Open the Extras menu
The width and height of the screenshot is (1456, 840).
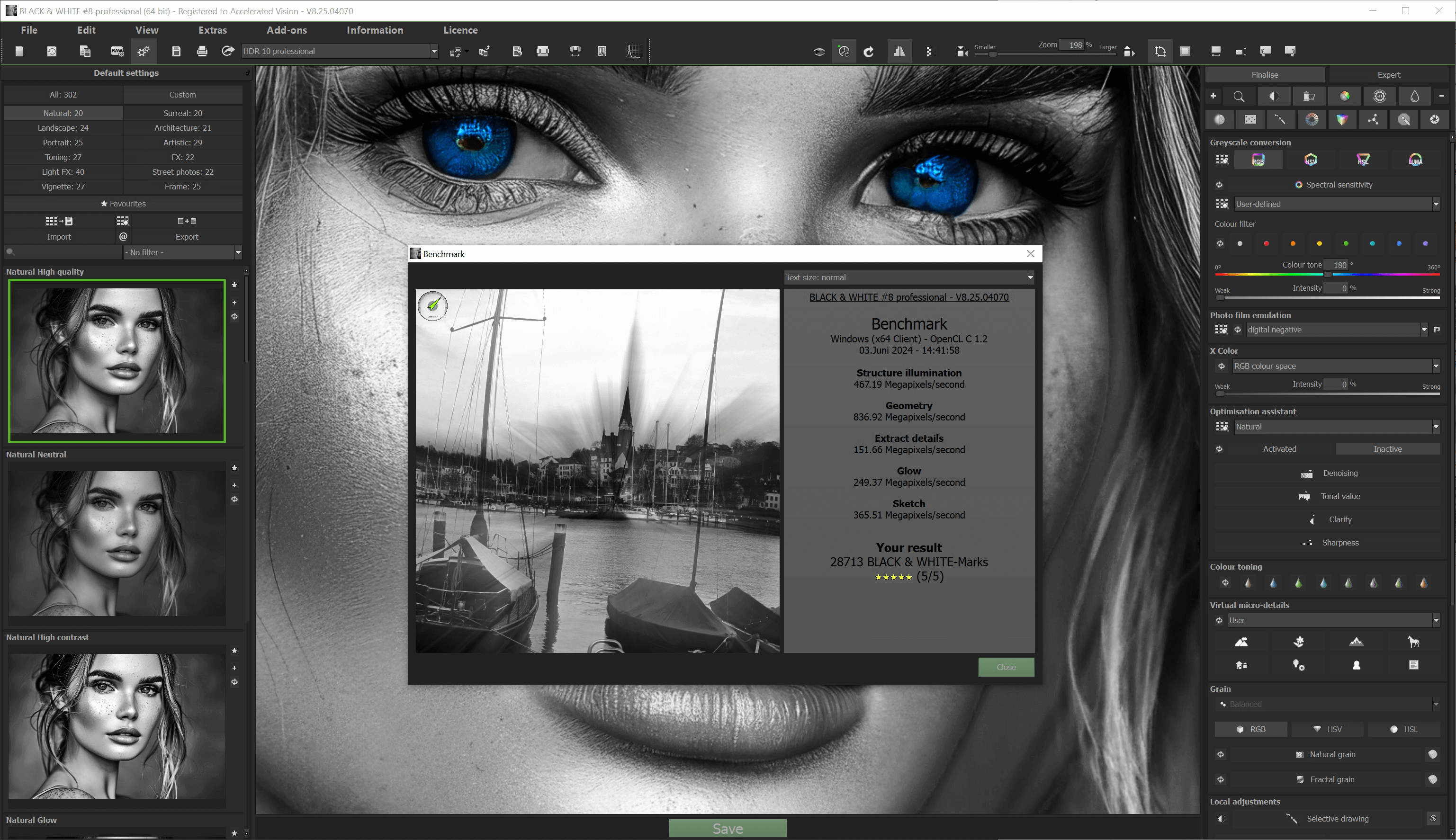click(212, 30)
